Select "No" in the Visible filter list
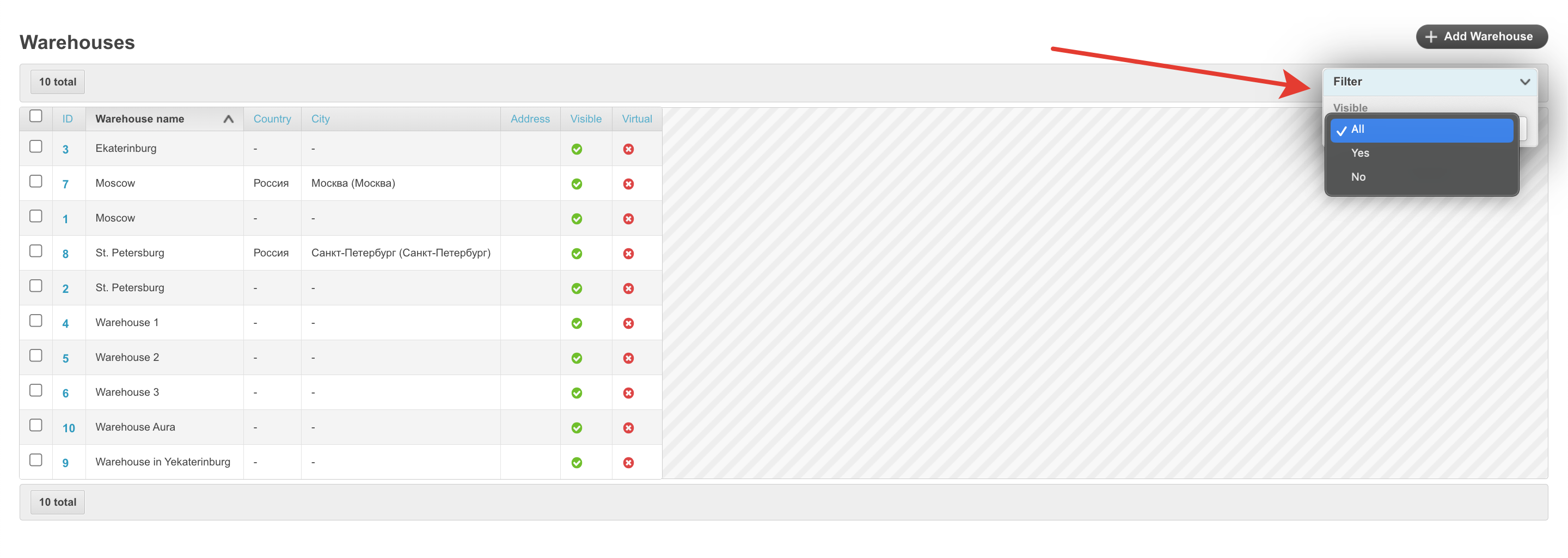The height and width of the screenshot is (558, 1568). click(1358, 177)
